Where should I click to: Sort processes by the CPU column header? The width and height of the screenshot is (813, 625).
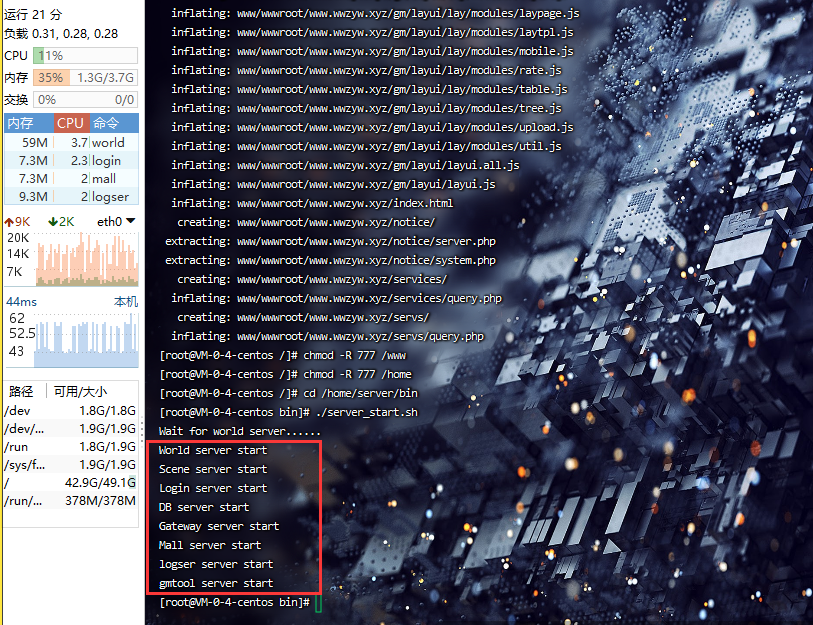pyautogui.click(x=70, y=123)
